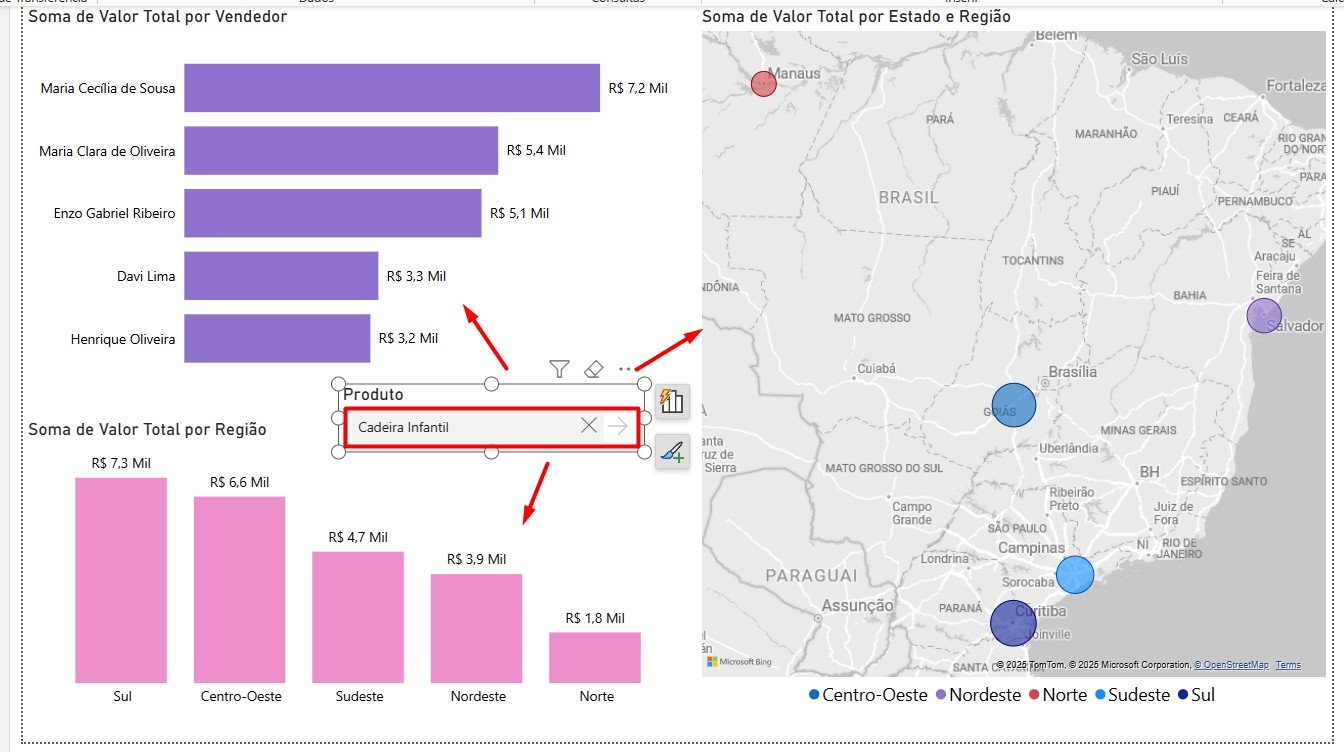Select the Maria Cecília de Sousa bar

(392, 88)
